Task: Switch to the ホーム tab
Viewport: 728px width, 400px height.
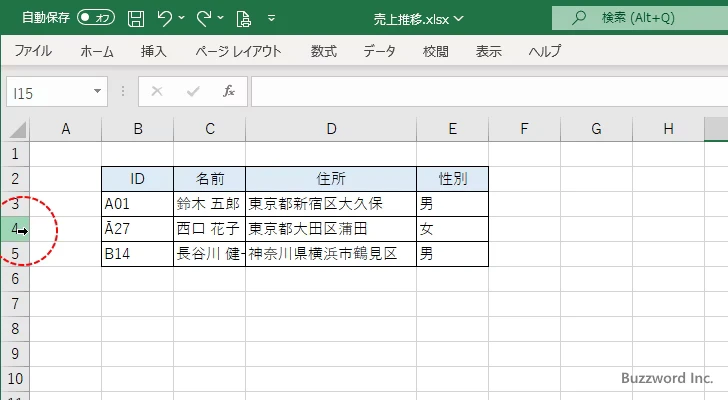Action: click(97, 51)
